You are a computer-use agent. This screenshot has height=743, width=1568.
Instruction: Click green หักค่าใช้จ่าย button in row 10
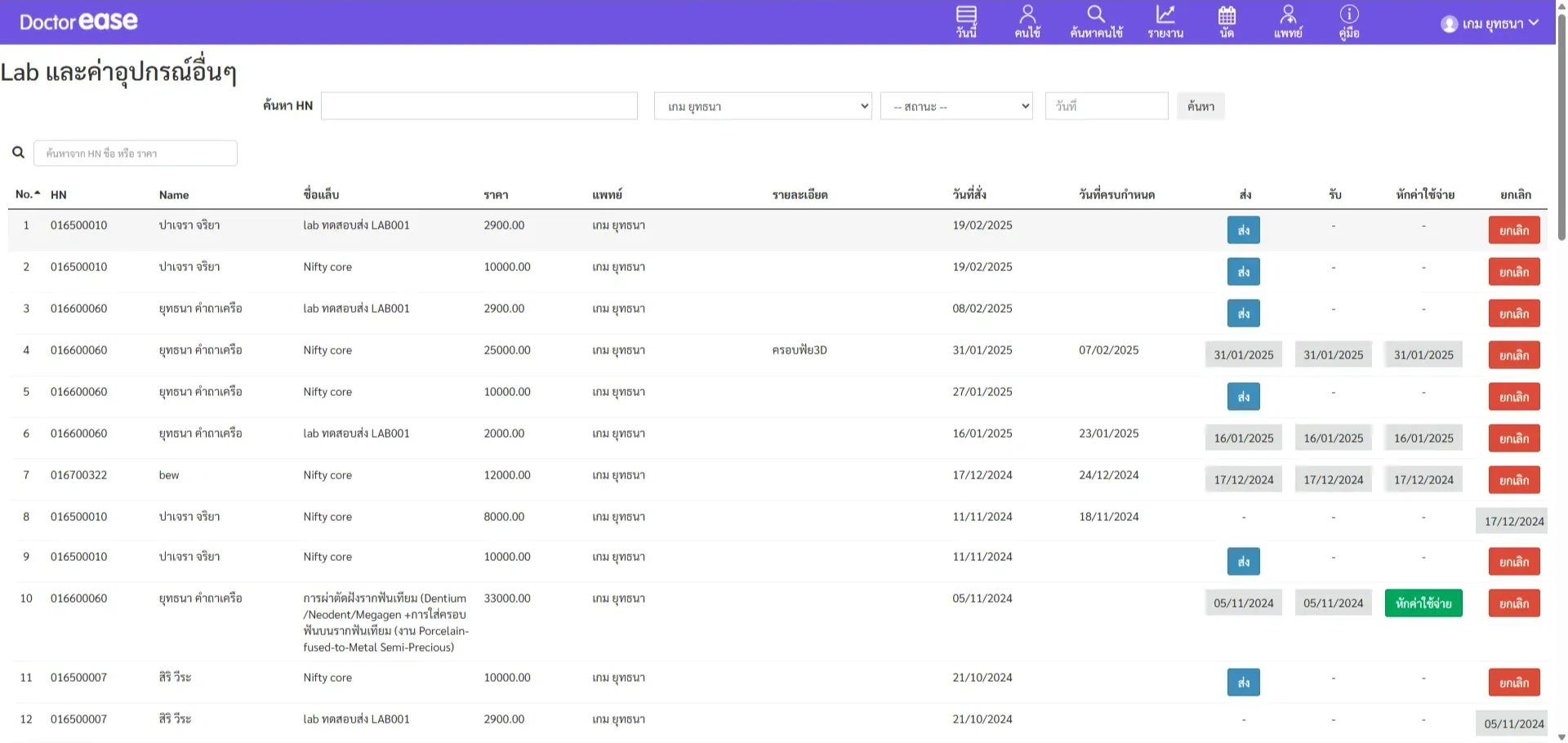click(x=1423, y=603)
